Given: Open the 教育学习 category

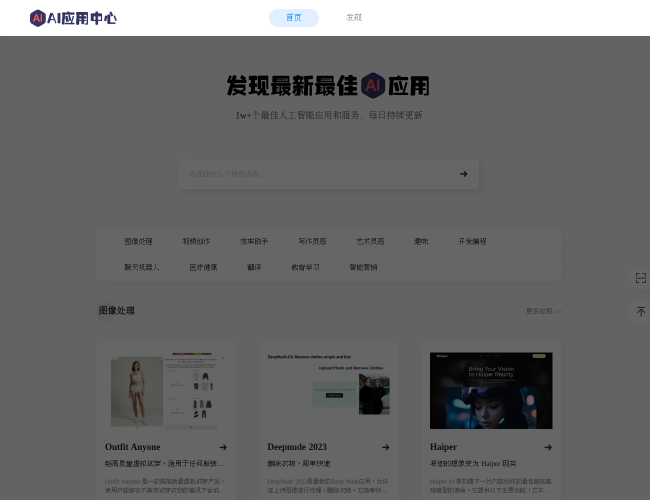Looking at the screenshot, I should coord(306,267).
